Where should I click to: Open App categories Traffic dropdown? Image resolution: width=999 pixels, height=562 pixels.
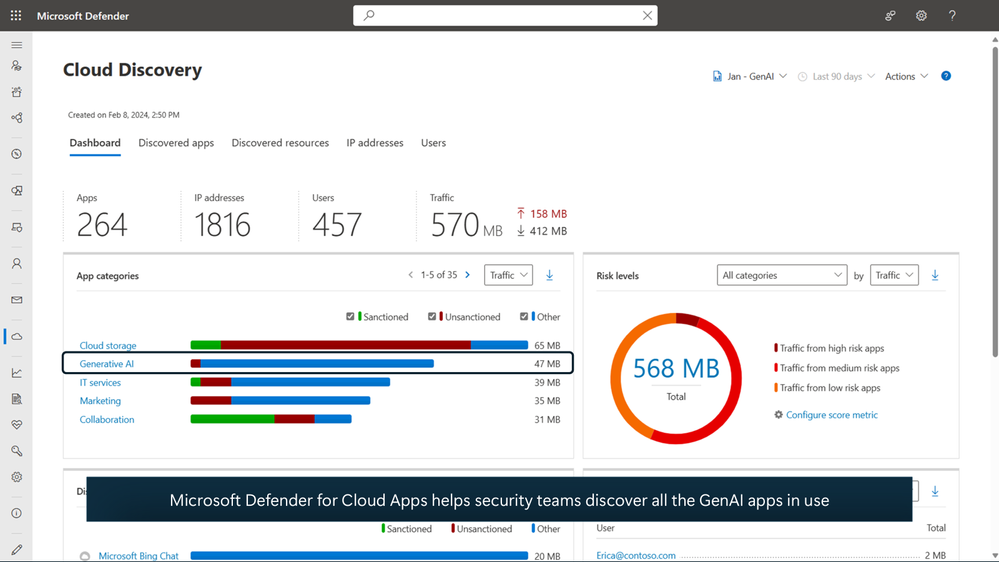(508, 275)
